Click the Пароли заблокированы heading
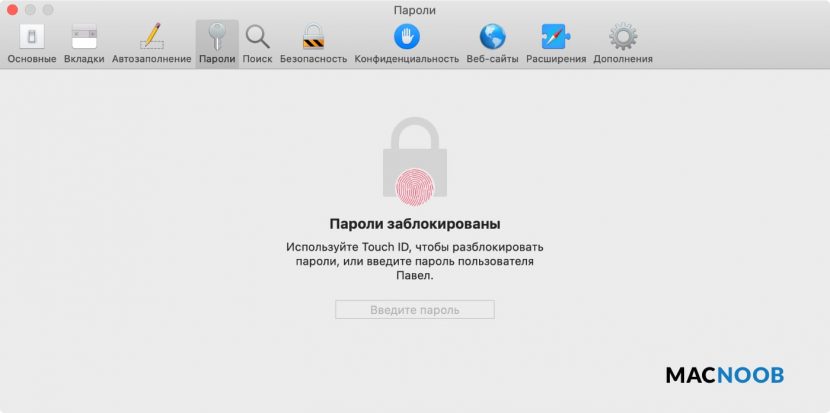 [414, 224]
